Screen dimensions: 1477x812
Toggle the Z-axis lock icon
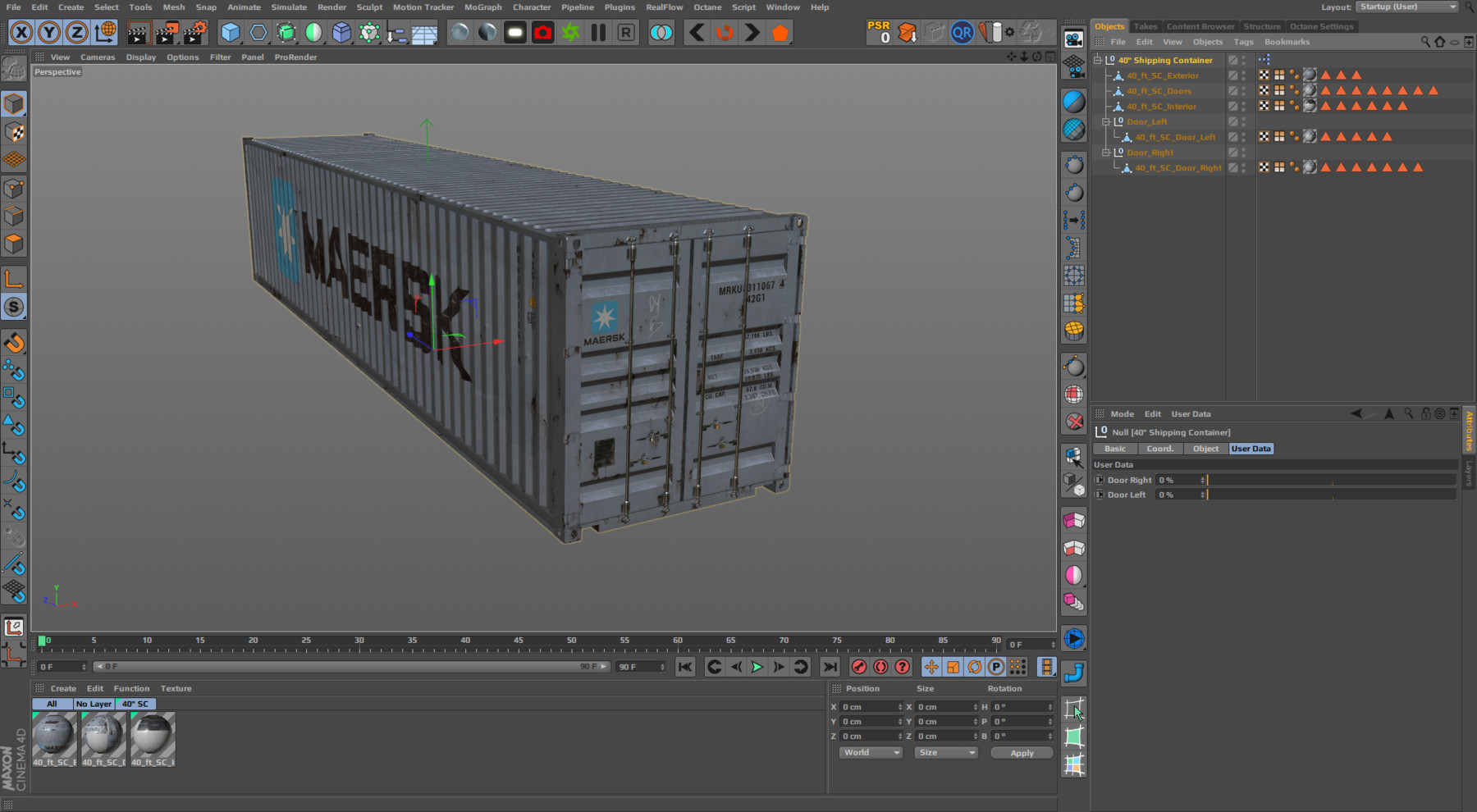click(76, 33)
